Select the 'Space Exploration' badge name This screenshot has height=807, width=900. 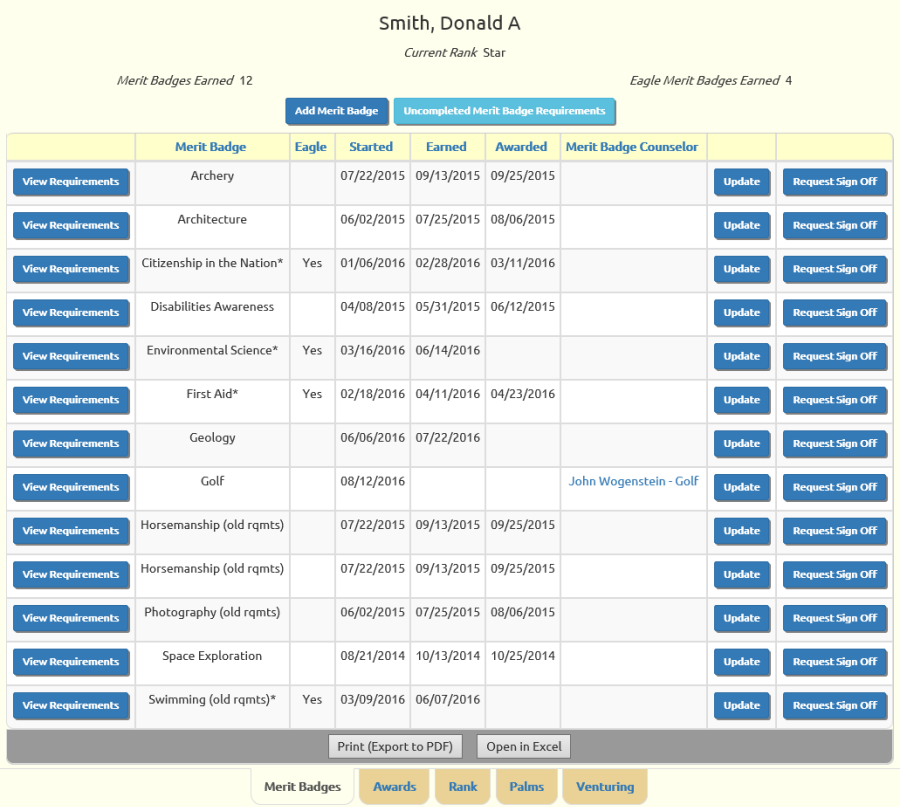tap(212, 655)
